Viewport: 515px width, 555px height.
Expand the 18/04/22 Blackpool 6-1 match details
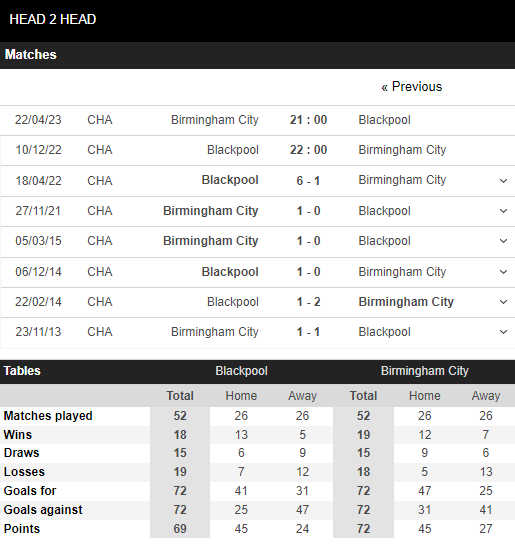pyautogui.click(x=503, y=181)
